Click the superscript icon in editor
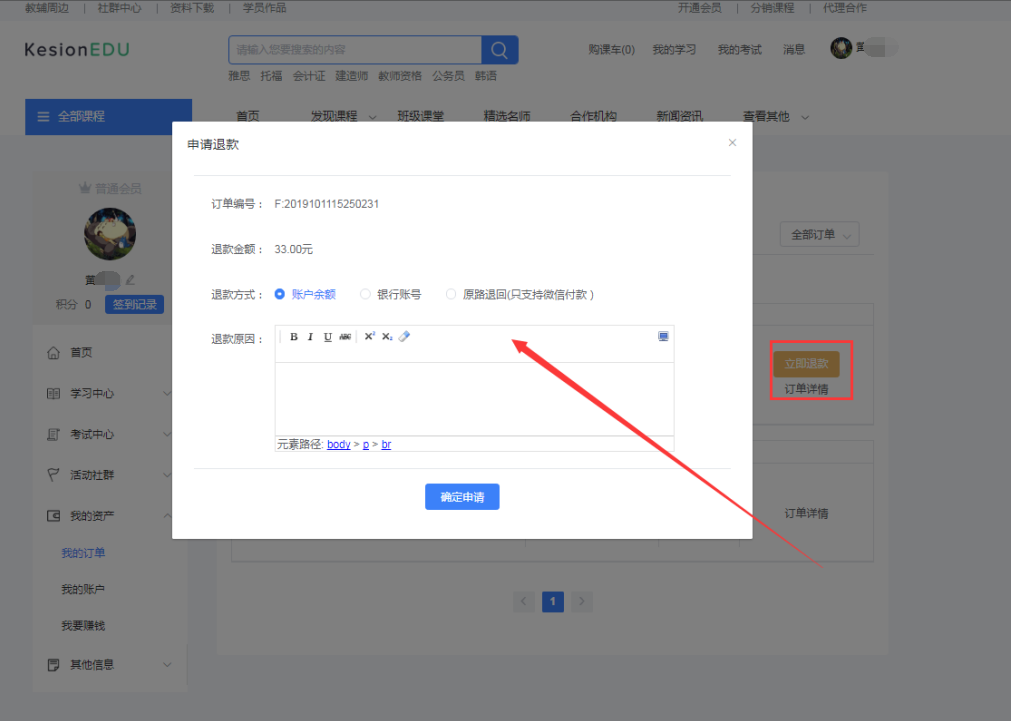1011x721 pixels. 369,337
